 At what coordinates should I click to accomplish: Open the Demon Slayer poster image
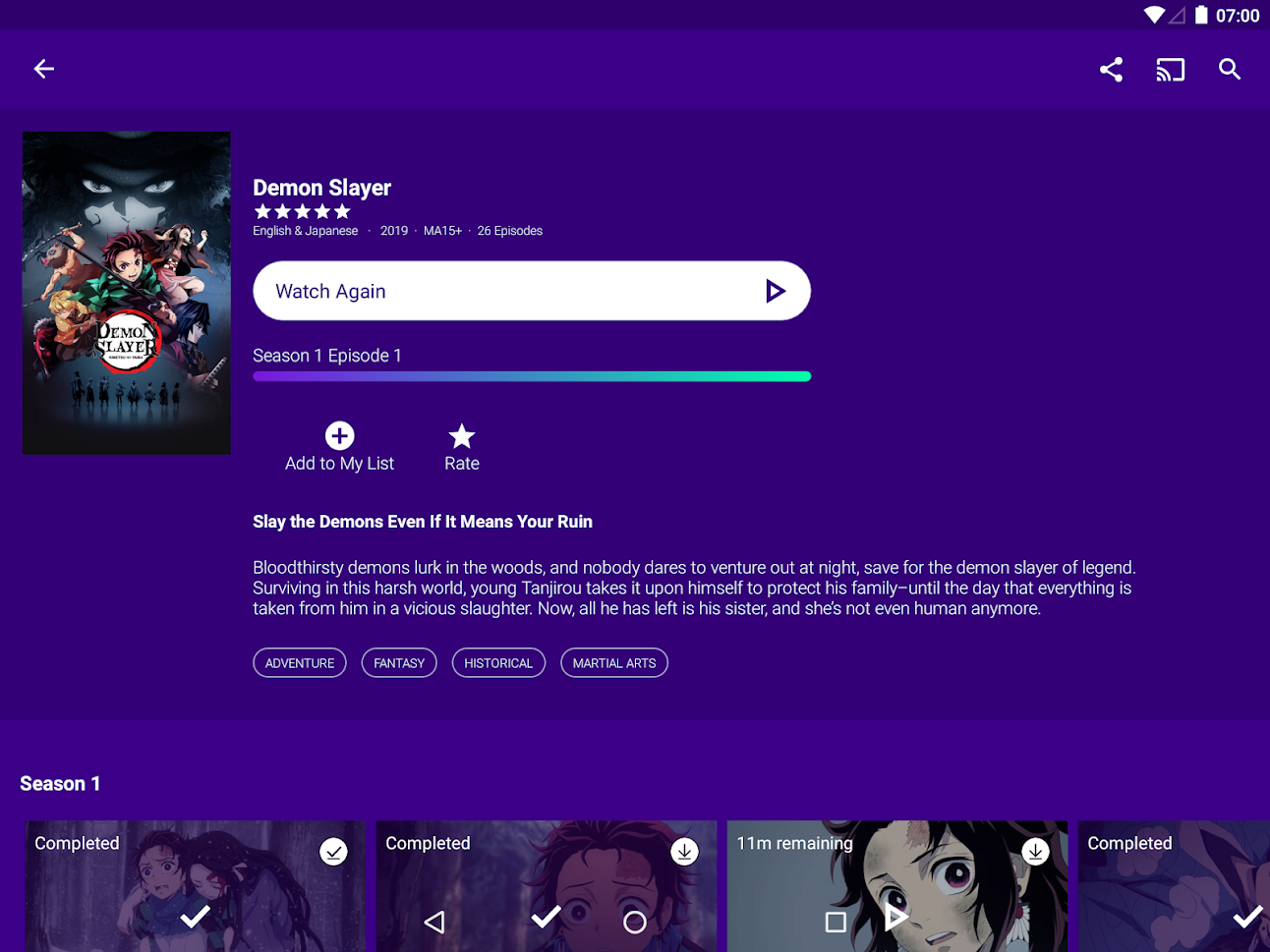point(127,293)
